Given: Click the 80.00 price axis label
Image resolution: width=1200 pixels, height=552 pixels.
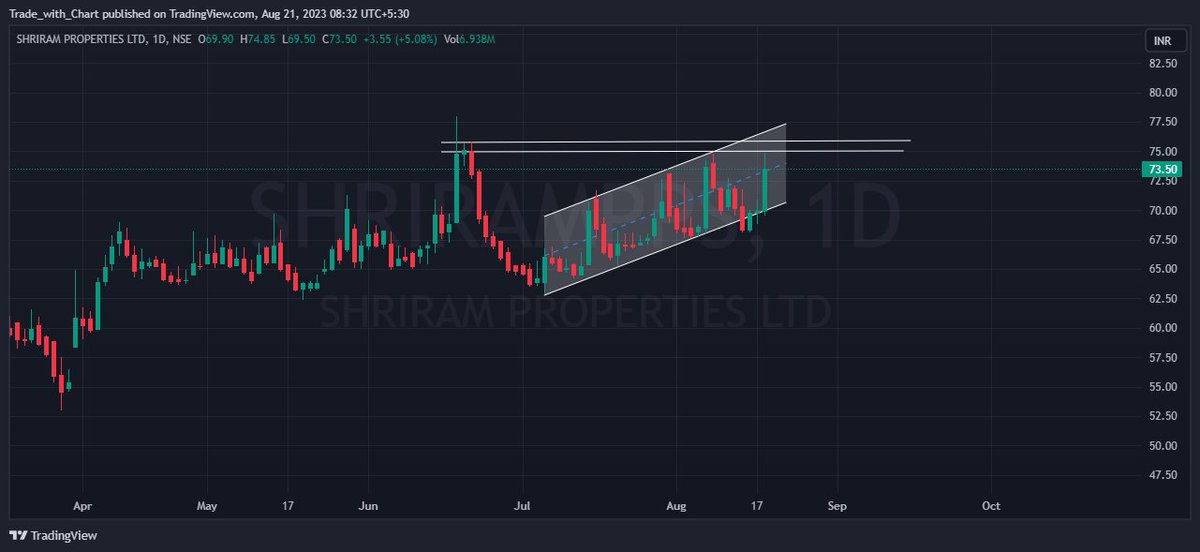Looking at the screenshot, I should (x=1161, y=93).
